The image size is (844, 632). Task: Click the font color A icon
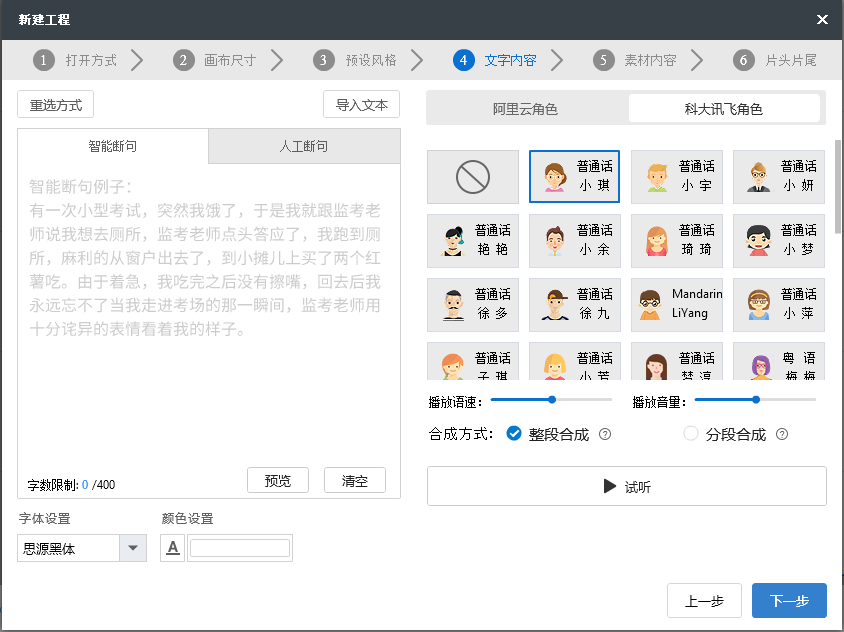pos(173,548)
